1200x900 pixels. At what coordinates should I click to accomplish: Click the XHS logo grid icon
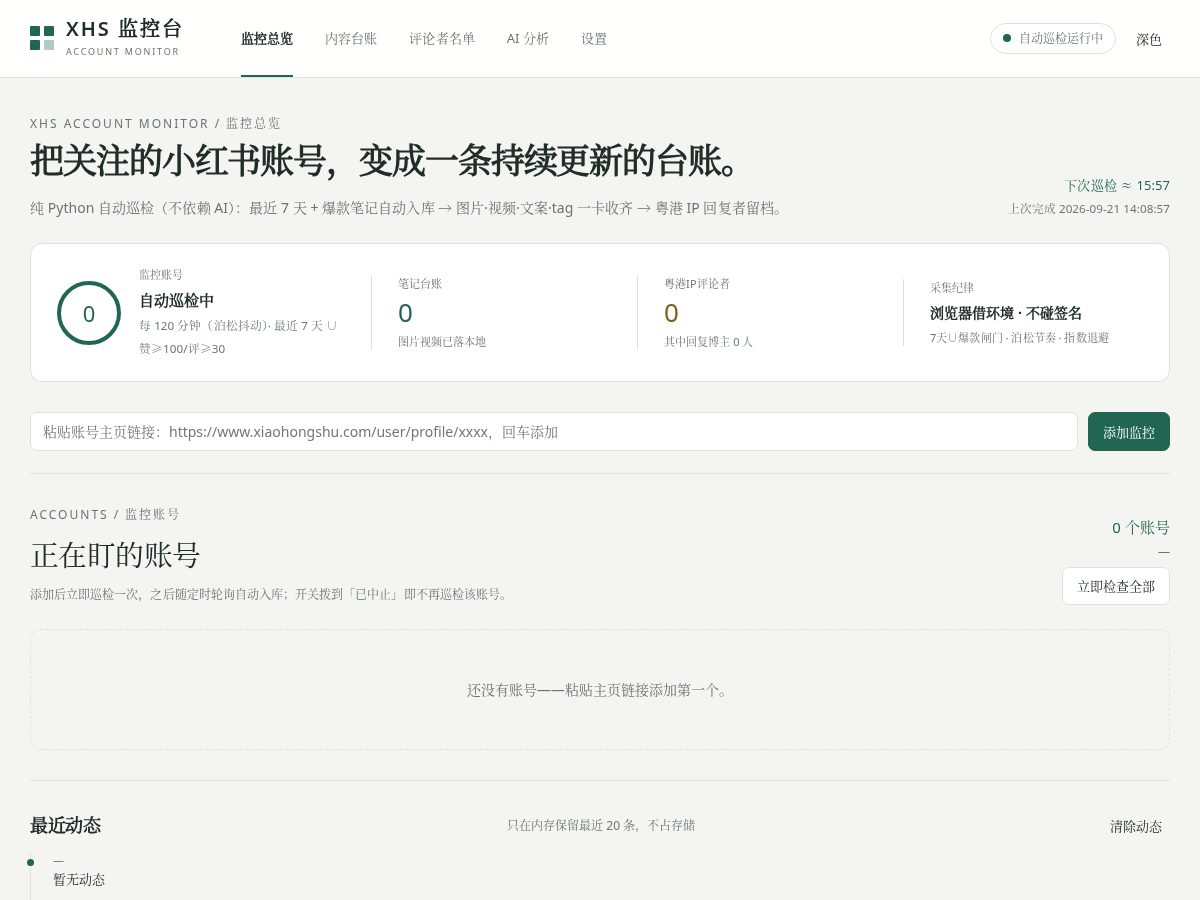42,38
